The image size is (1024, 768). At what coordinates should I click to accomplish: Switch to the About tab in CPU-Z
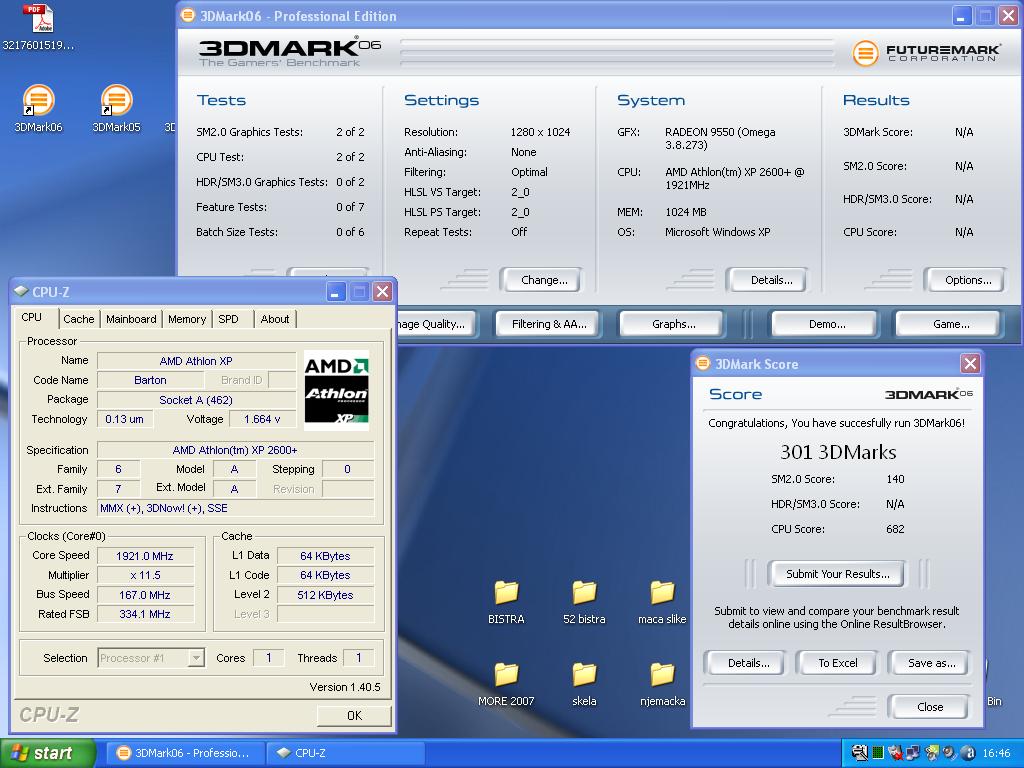tap(274, 319)
